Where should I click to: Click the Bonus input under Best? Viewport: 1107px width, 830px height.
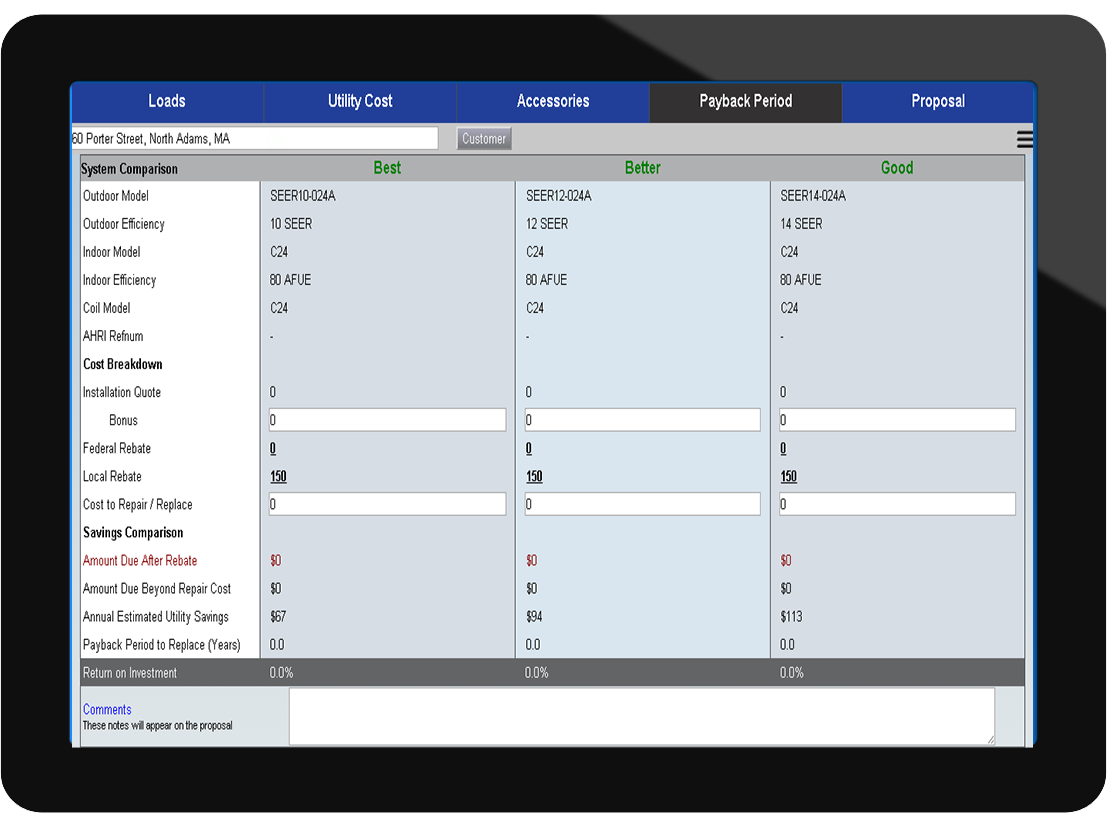387,420
